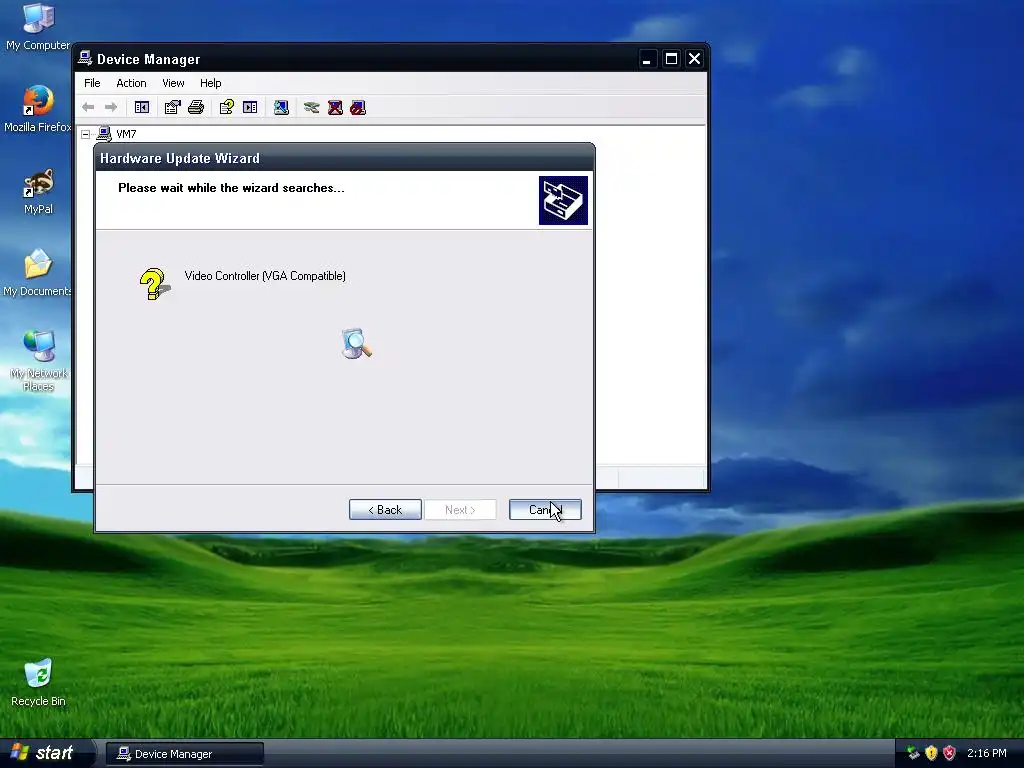Minimize the Device Manager window
This screenshot has width=1024, height=768.
(x=647, y=59)
